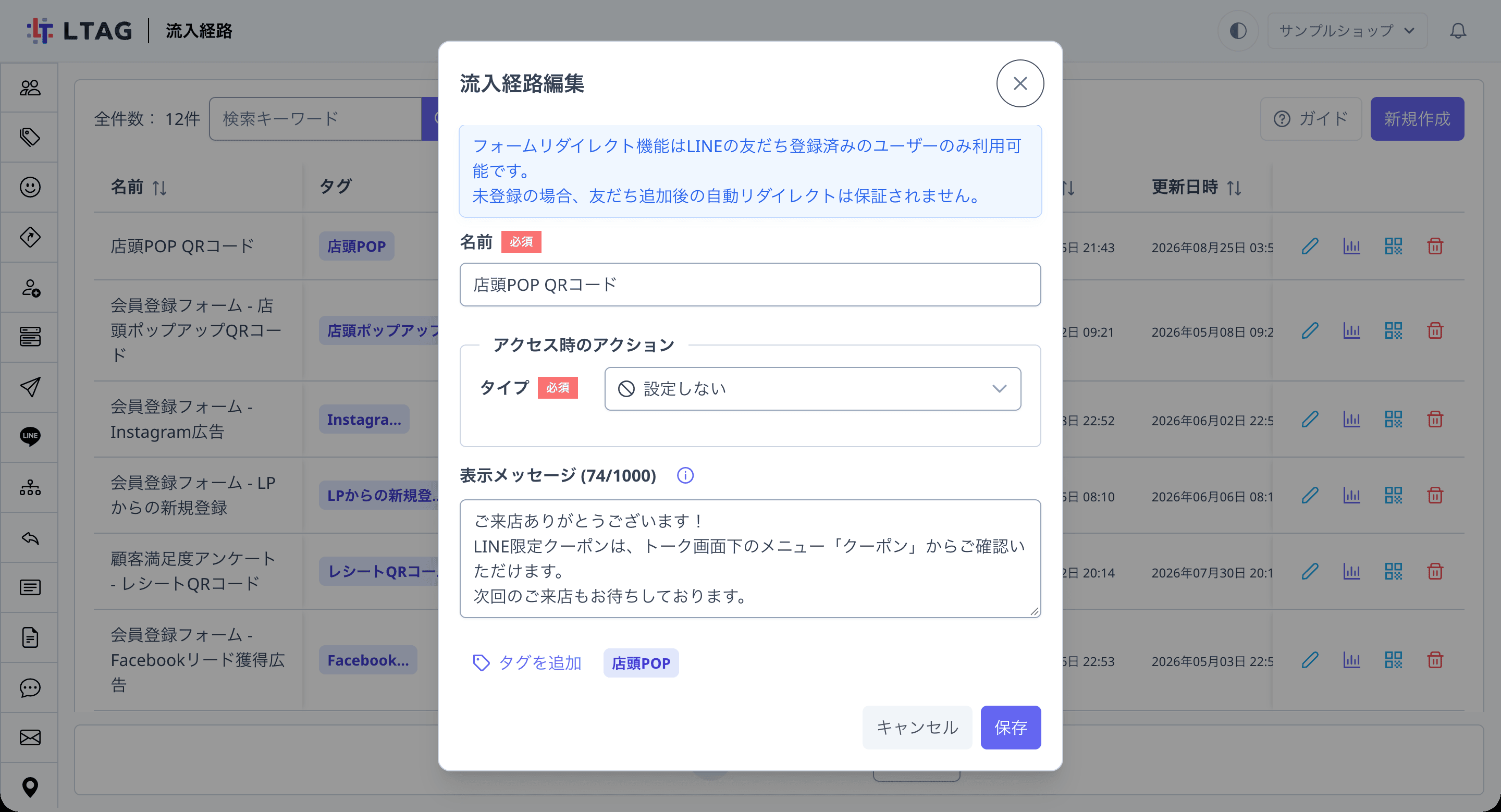The image size is (1501, 812).
Task: Open the サンプルショップ shop selector
Action: point(1347,31)
